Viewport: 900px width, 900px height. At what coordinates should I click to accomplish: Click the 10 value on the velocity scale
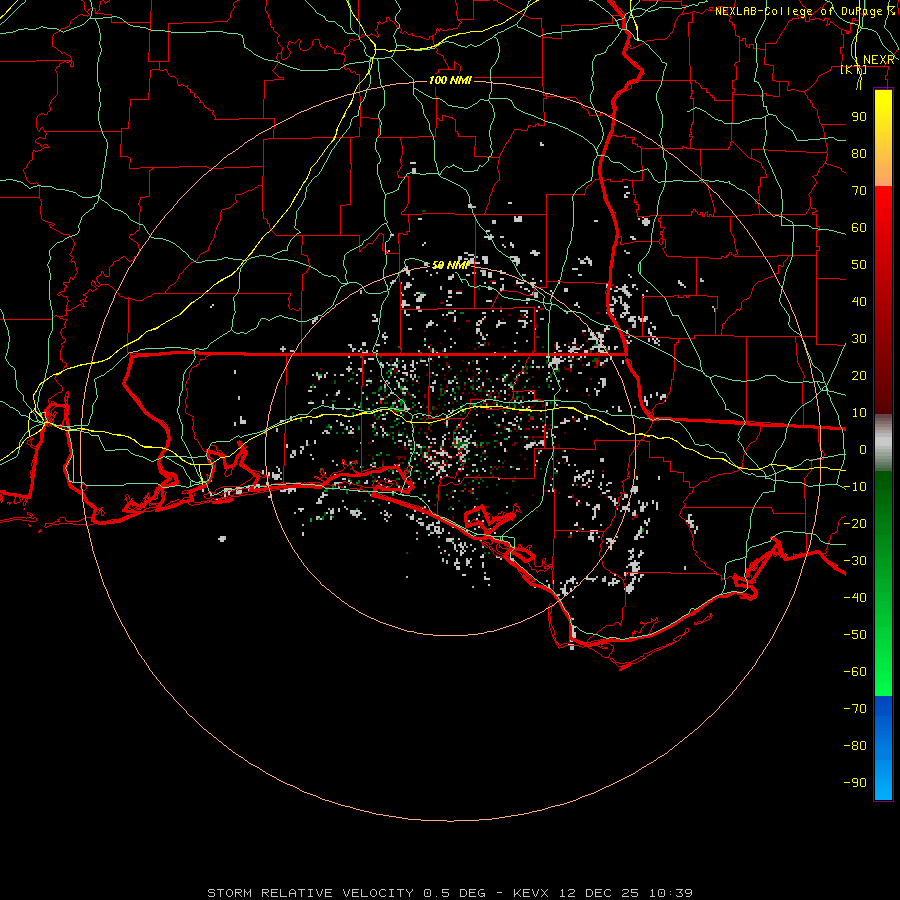[859, 413]
